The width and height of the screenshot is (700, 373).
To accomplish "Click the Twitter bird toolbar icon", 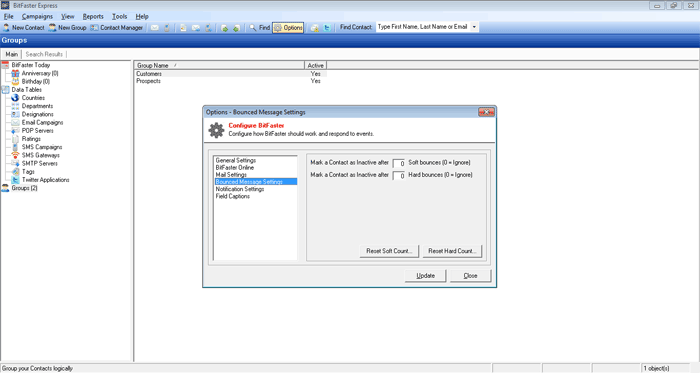I will (327, 28).
